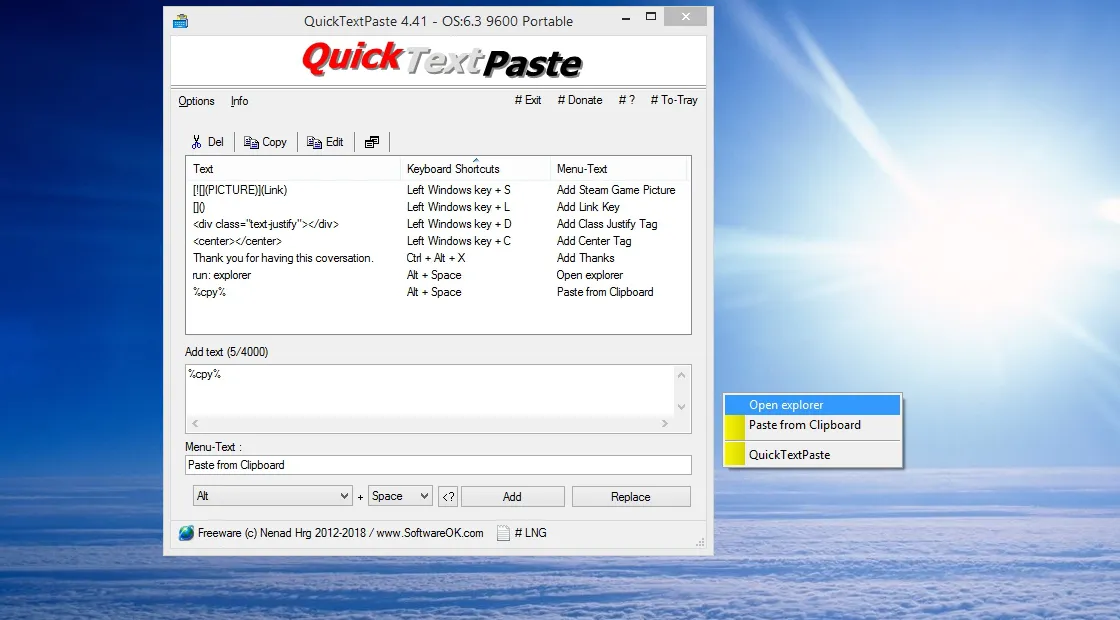Sort by the Menu-Text column header

[x=618, y=169]
